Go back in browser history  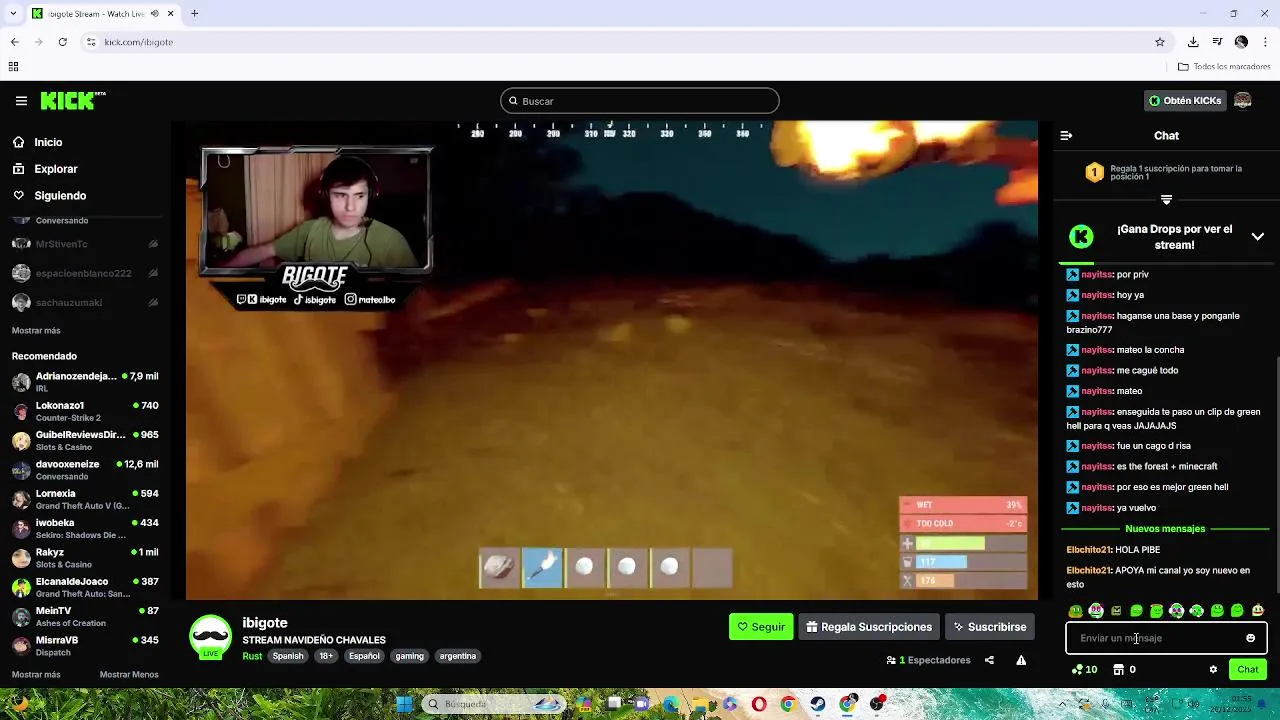click(x=14, y=42)
